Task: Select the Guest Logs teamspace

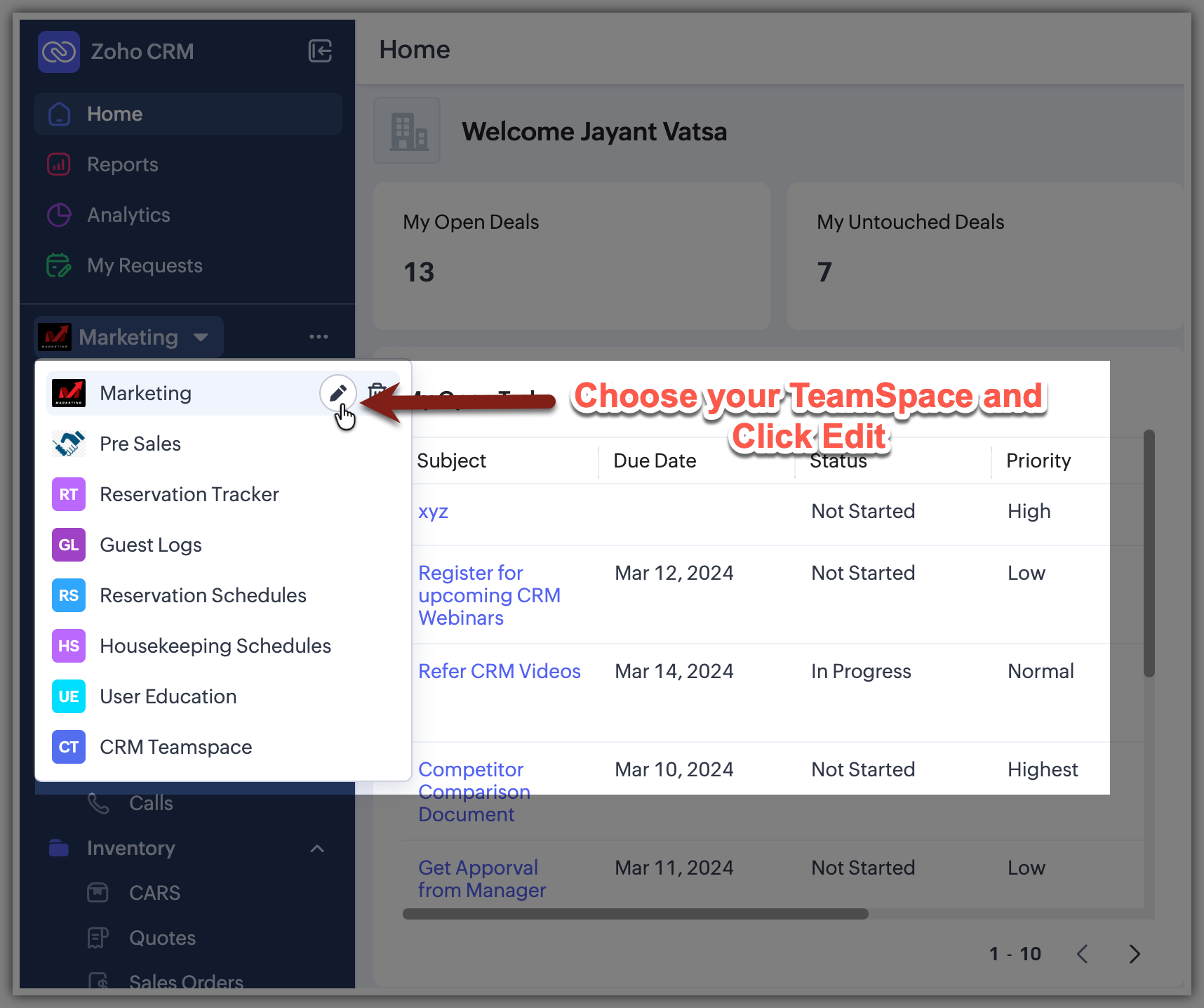Action: point(223,545)
